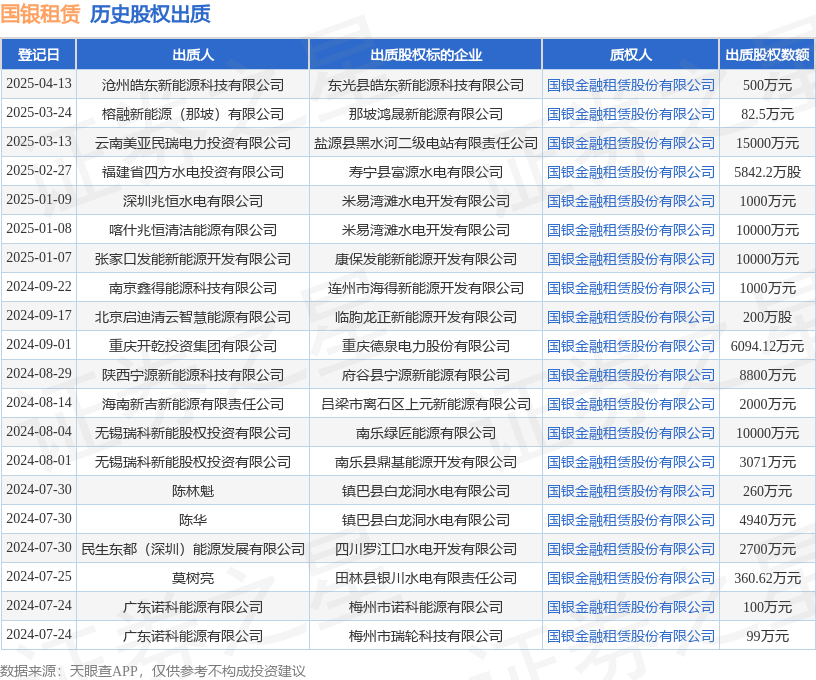Screen dimensions: 816x680
Task: Open 国银金融租赁 link in 民生东都 row
Action: pyautogui.click(x=630, y=549)
